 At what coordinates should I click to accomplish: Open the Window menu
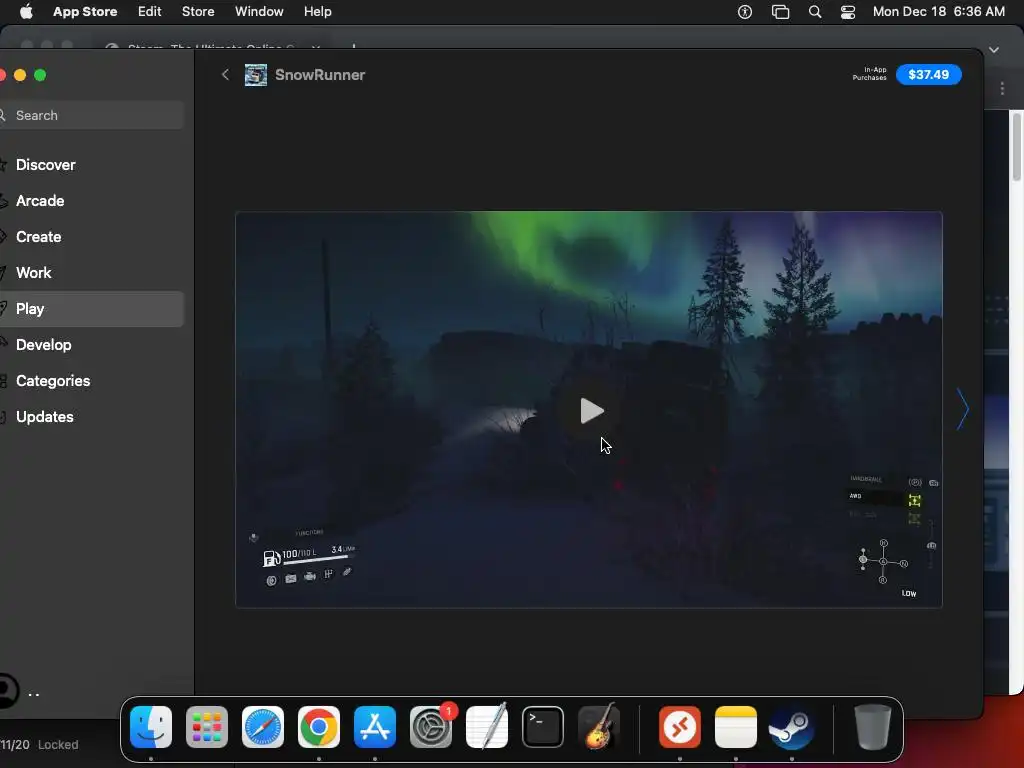point(259,11)
